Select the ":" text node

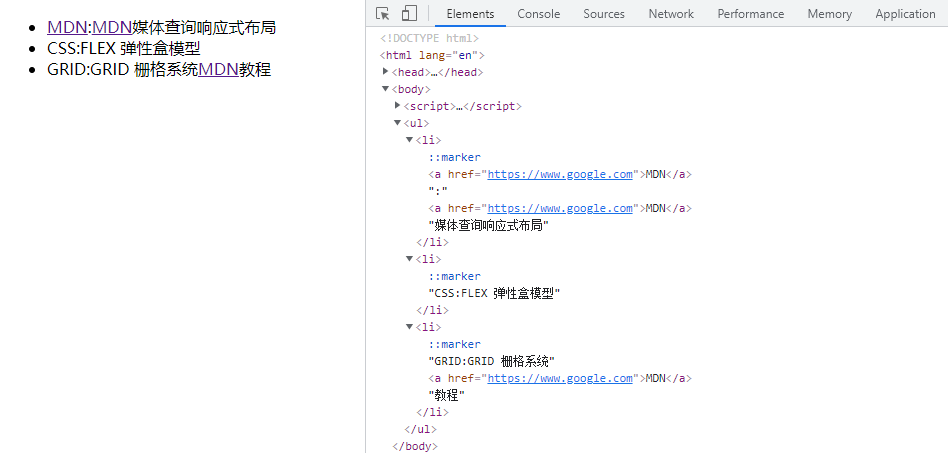[438, 191]
